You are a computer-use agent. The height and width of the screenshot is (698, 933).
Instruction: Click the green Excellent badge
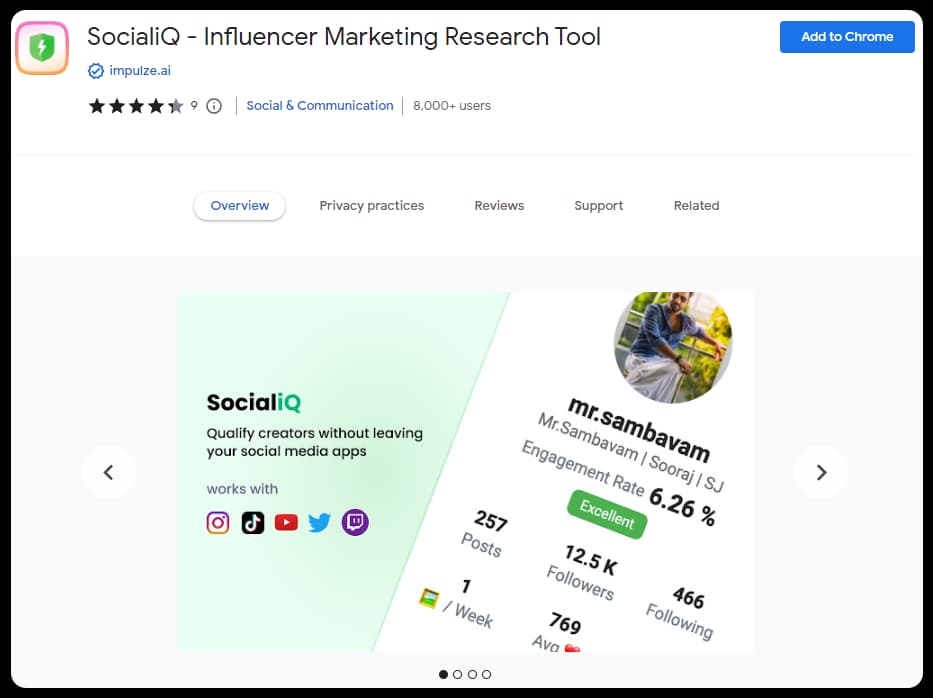coord(607,514)
